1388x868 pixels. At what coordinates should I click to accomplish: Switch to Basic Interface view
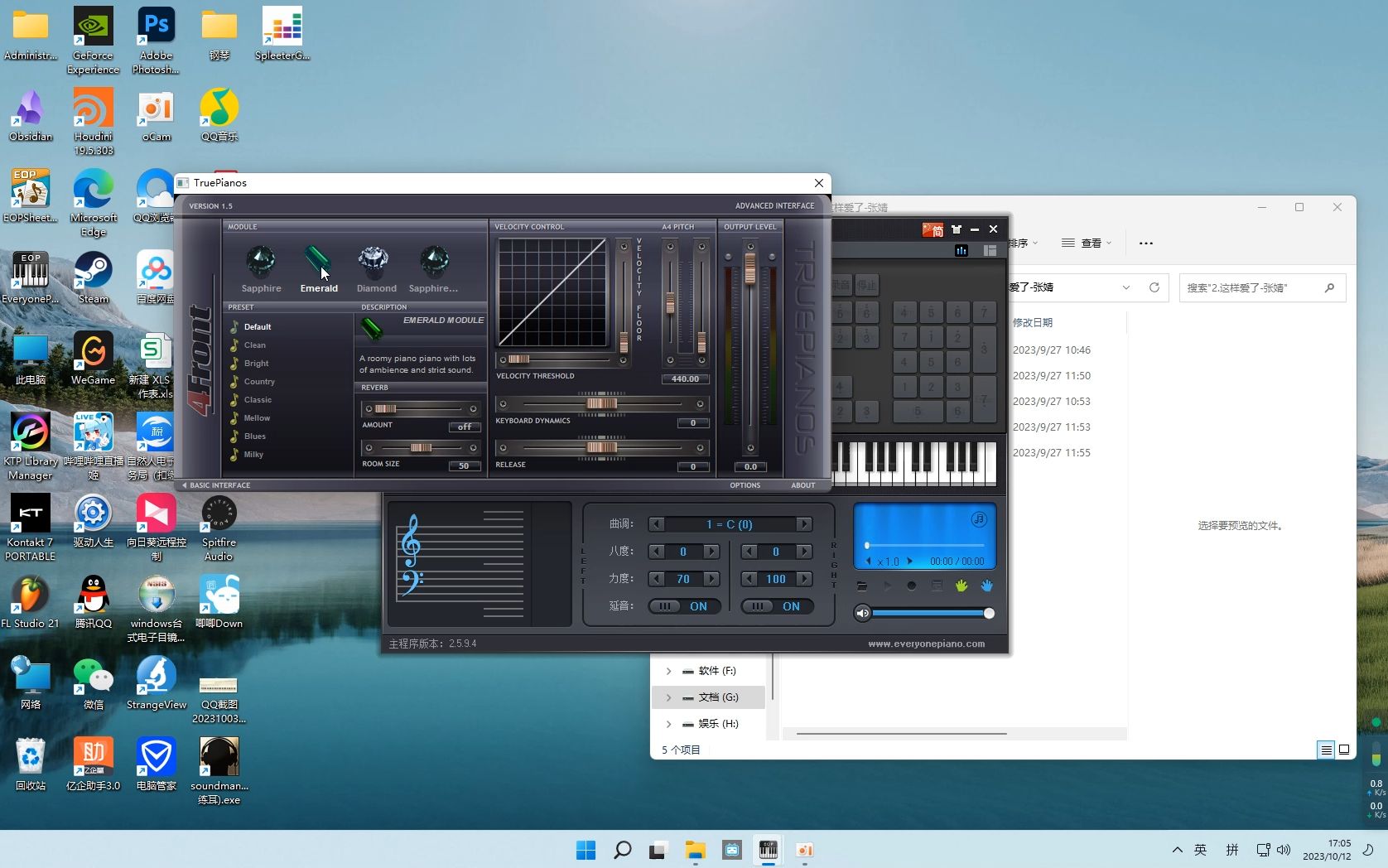[216, 485]
